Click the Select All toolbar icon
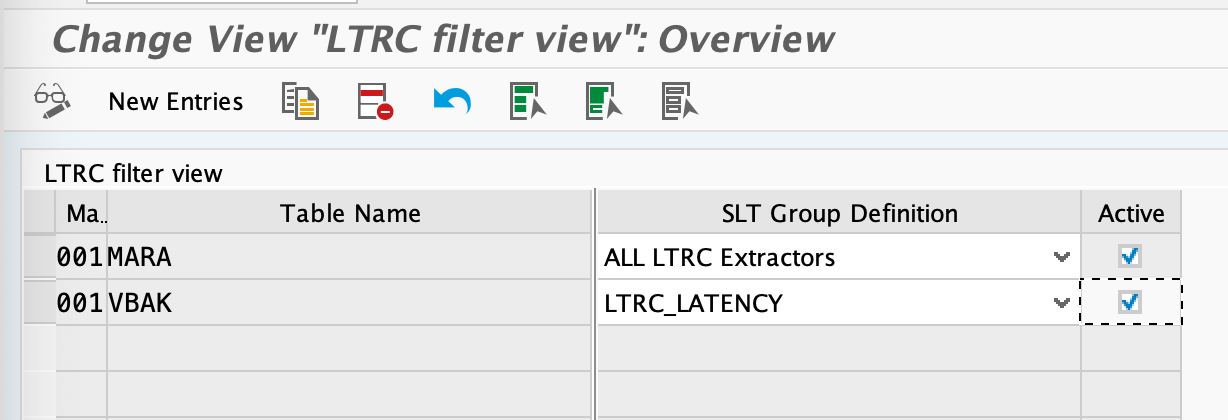This screenshot has height=420, width=1228. (527, 101)
